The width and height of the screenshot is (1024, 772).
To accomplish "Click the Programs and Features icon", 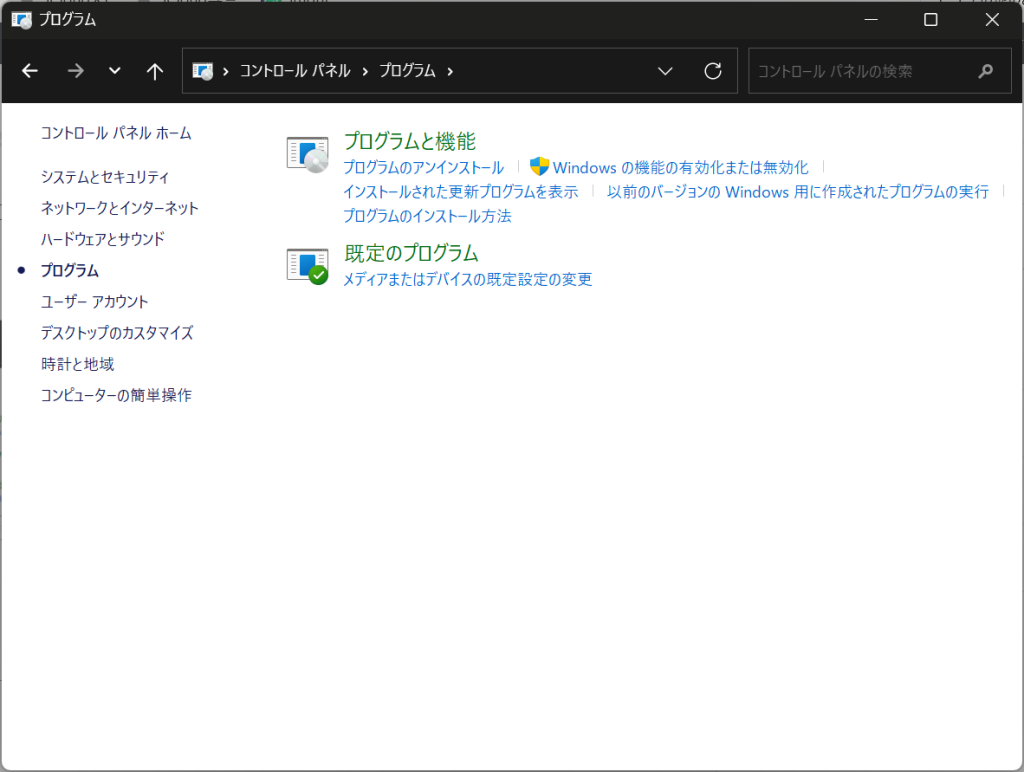I will point(307,154).
